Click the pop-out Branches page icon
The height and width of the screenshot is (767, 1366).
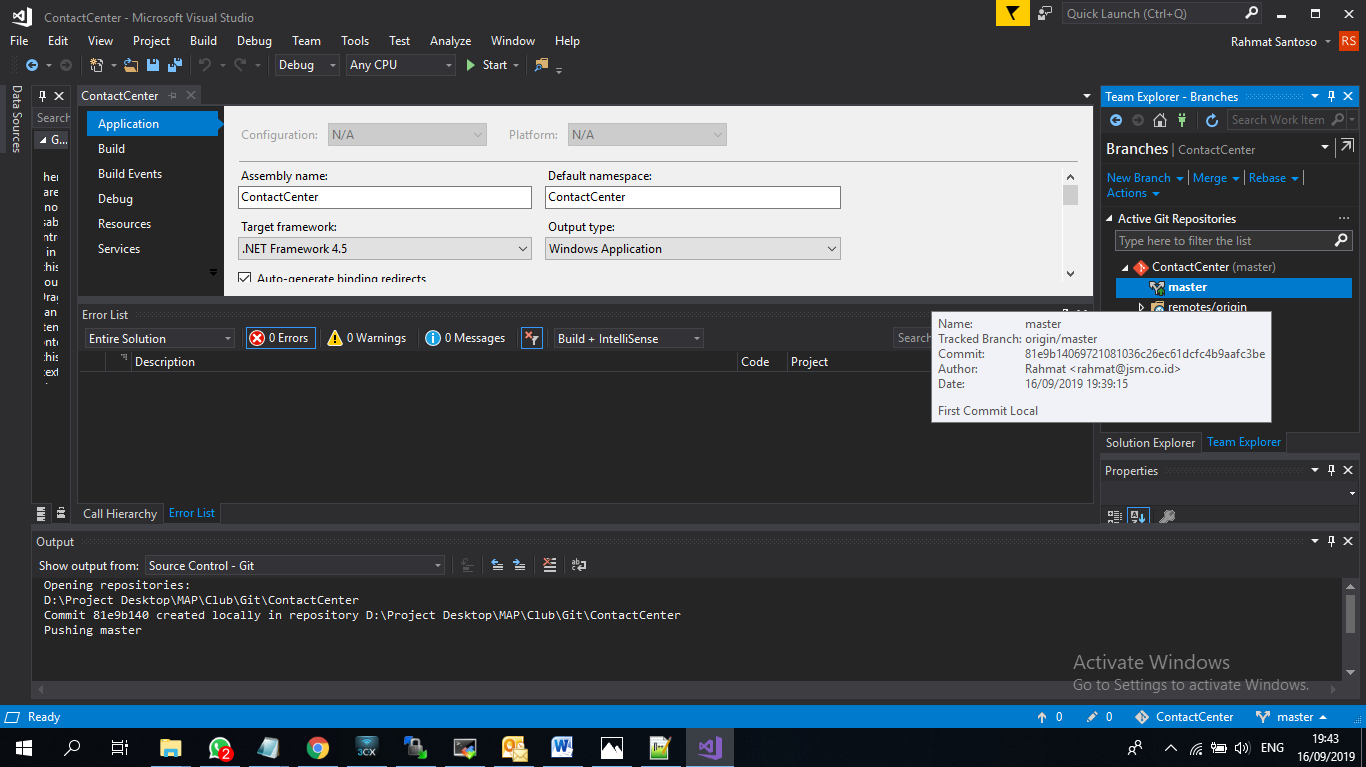pos(1347,147)
